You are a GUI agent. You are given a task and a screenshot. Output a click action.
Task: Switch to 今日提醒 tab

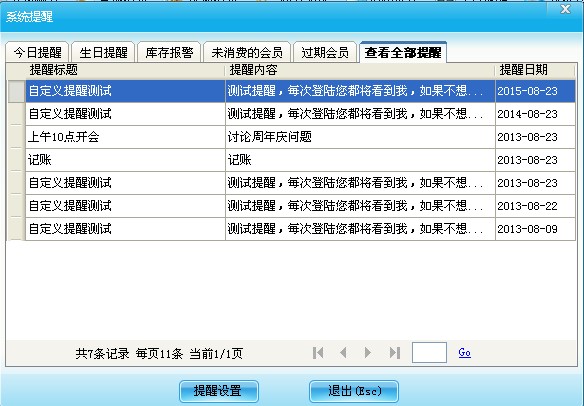[x=37, y=52]
